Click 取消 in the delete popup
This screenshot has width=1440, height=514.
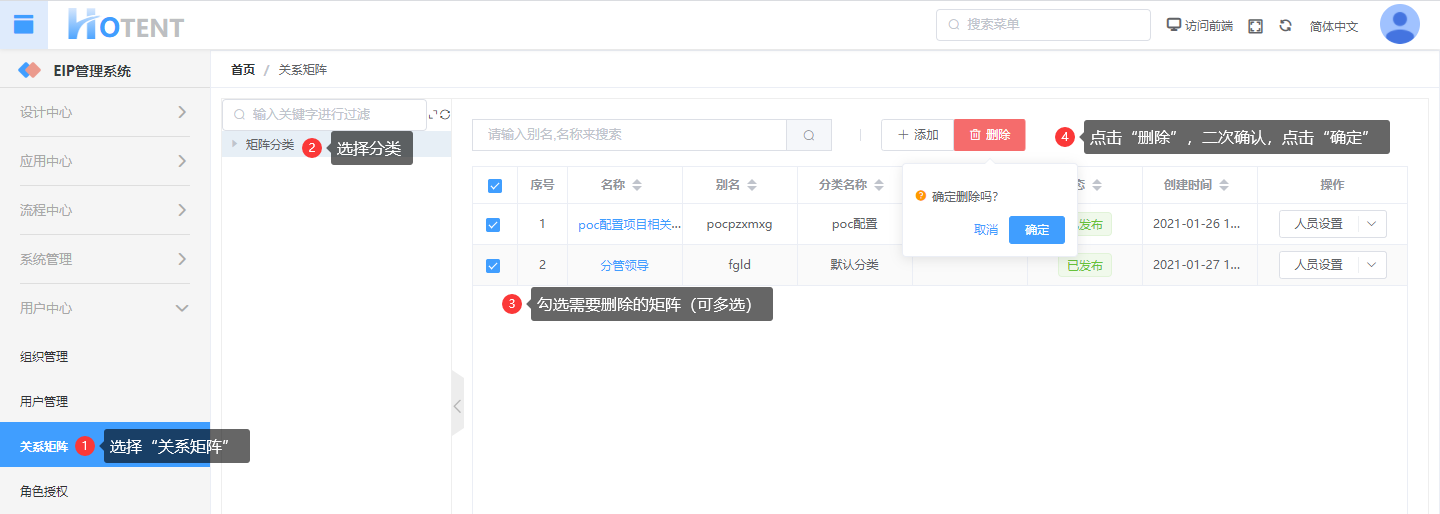click(985, 230)
